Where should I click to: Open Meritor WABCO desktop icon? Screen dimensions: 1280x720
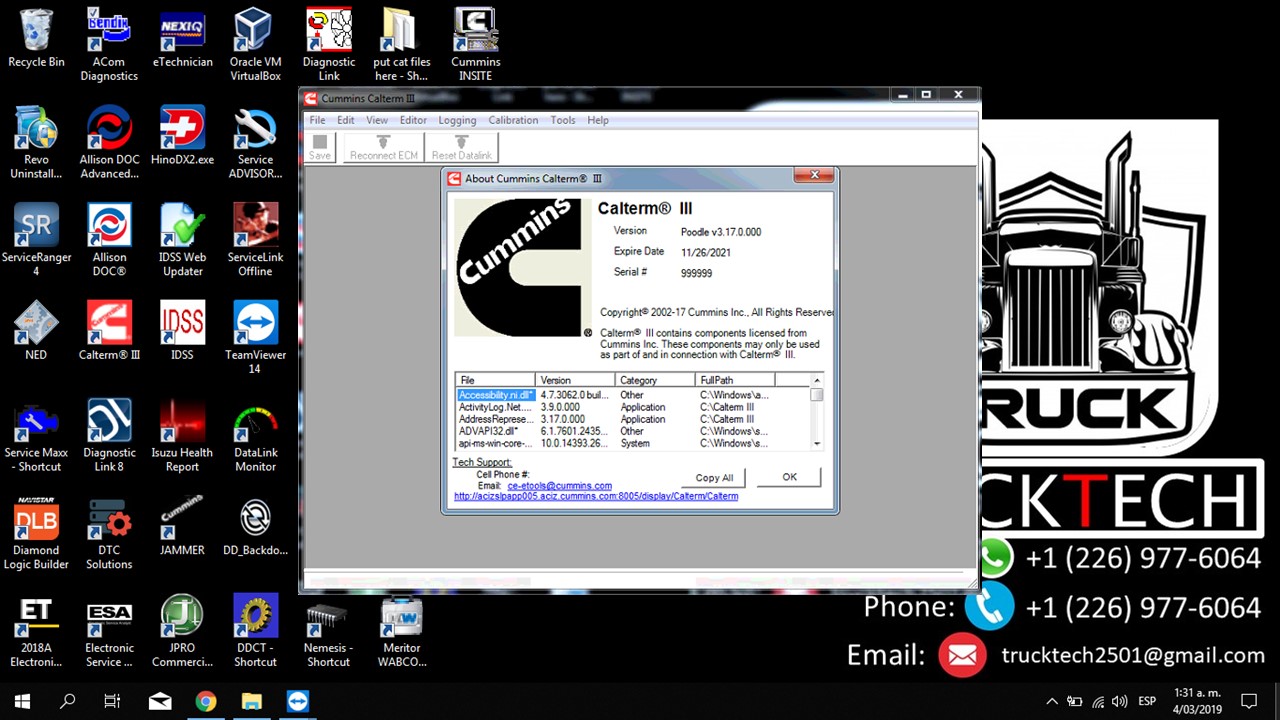pyautogui.click(x=402, y=631)
